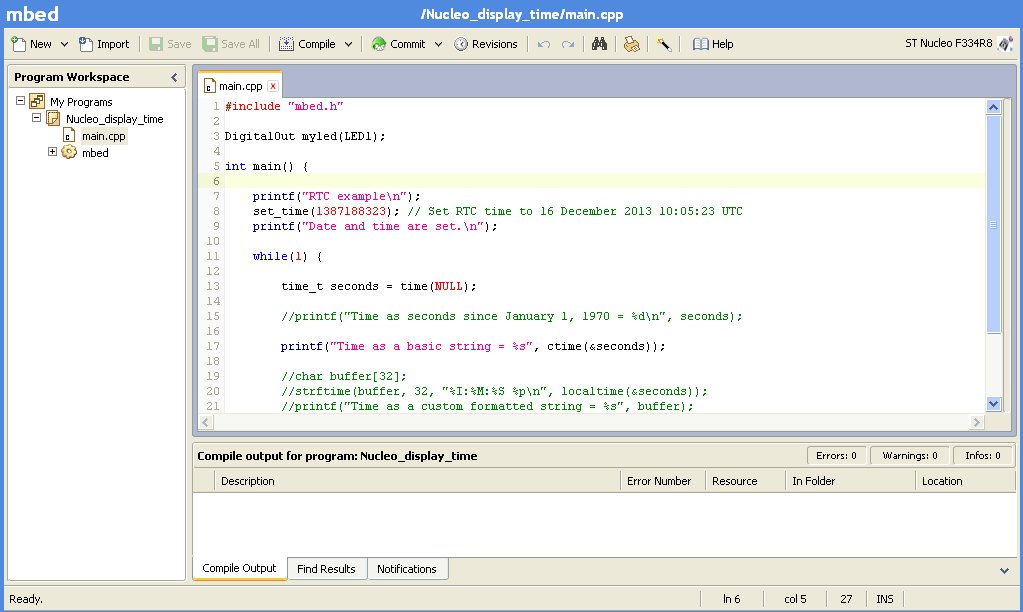Open the New dropdown arrow
The width and height of the screenshot is (1023, 612).
pos(64,44)
